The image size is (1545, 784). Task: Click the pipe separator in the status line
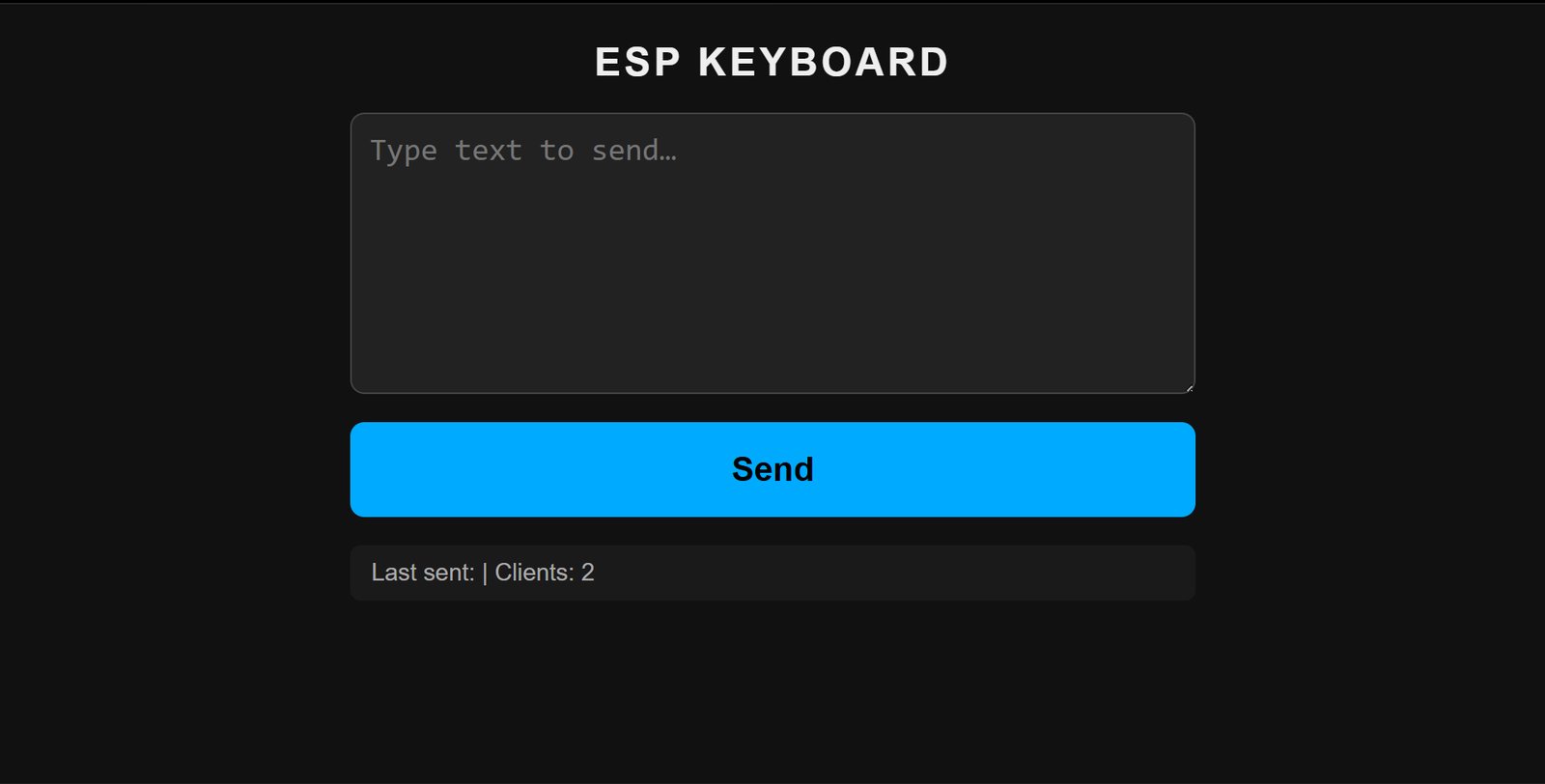click(485, 574)
